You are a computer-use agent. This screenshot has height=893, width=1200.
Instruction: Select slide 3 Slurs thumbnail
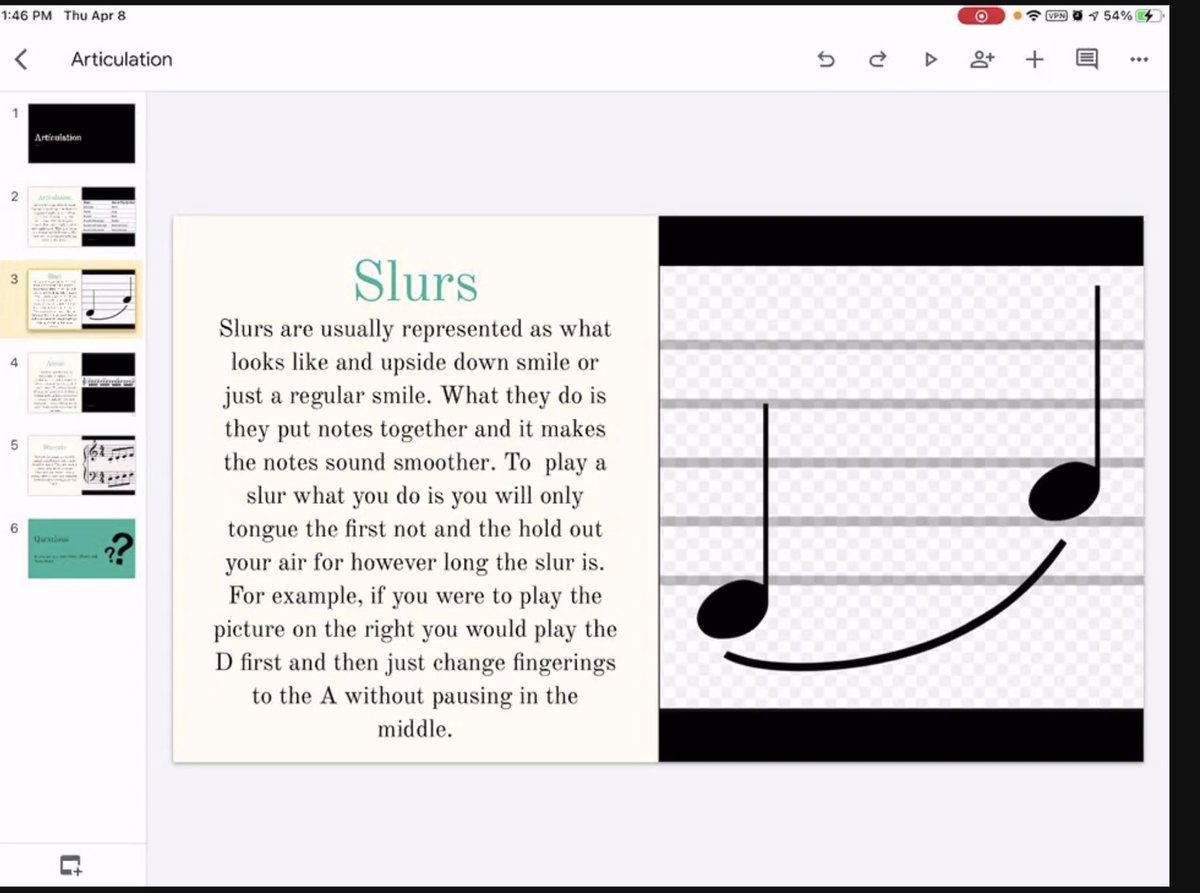tap(81, 299)
